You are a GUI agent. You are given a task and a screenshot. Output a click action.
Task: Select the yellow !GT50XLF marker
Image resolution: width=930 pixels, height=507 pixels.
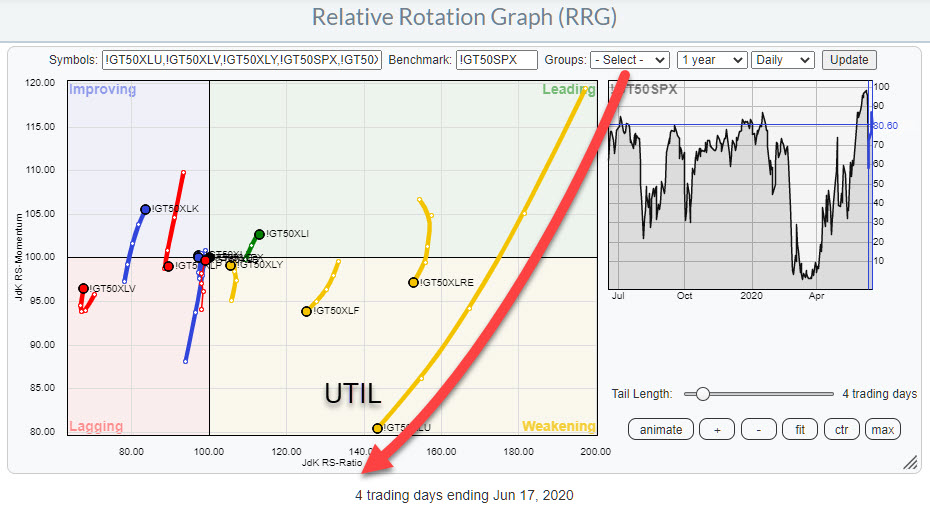coord(306,311)
